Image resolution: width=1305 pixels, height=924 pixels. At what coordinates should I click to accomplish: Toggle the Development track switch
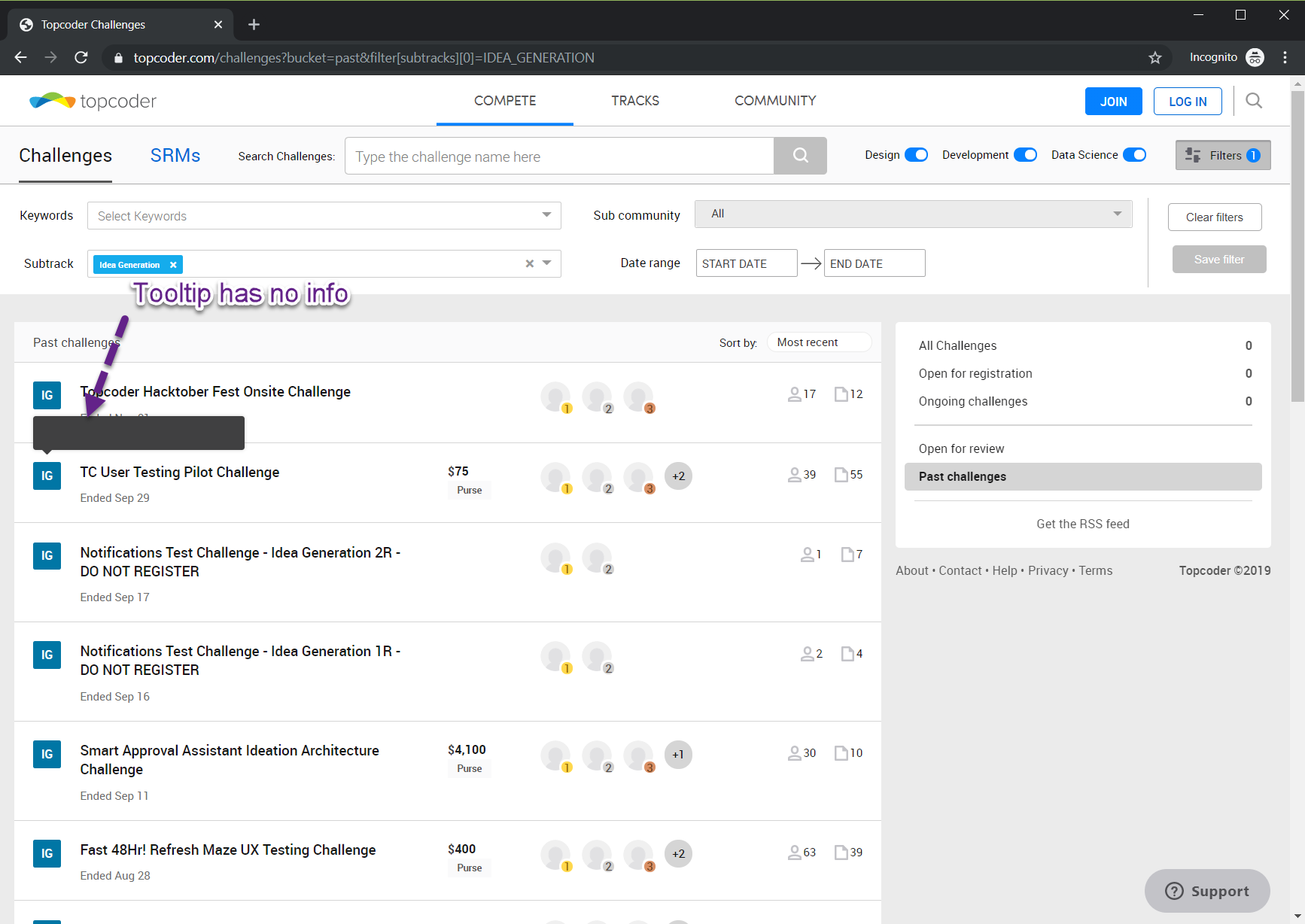pos(1025,154)
